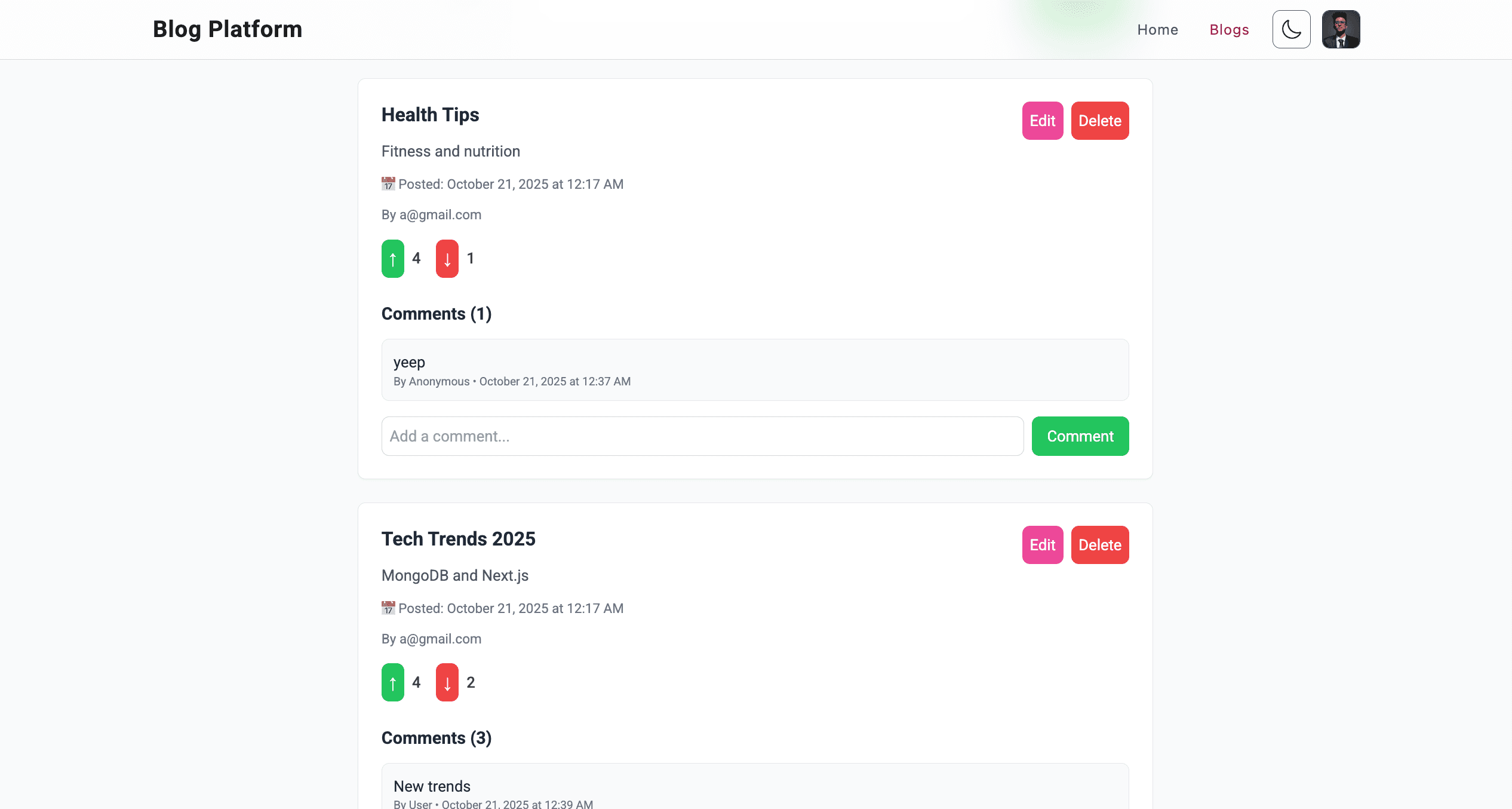1512x809 pixels.
Task: Click the Tech Trends 2025 title
Action: (458, 539)
